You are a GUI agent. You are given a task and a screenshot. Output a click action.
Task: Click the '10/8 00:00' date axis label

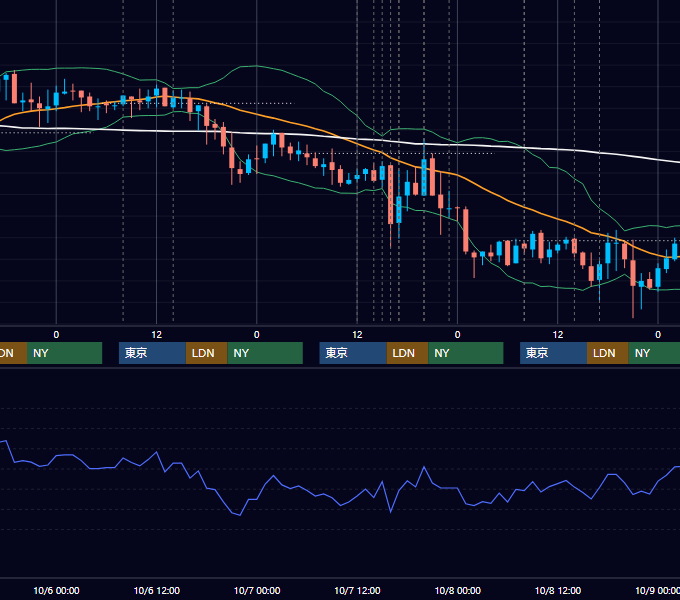click(x=458, y=590)
